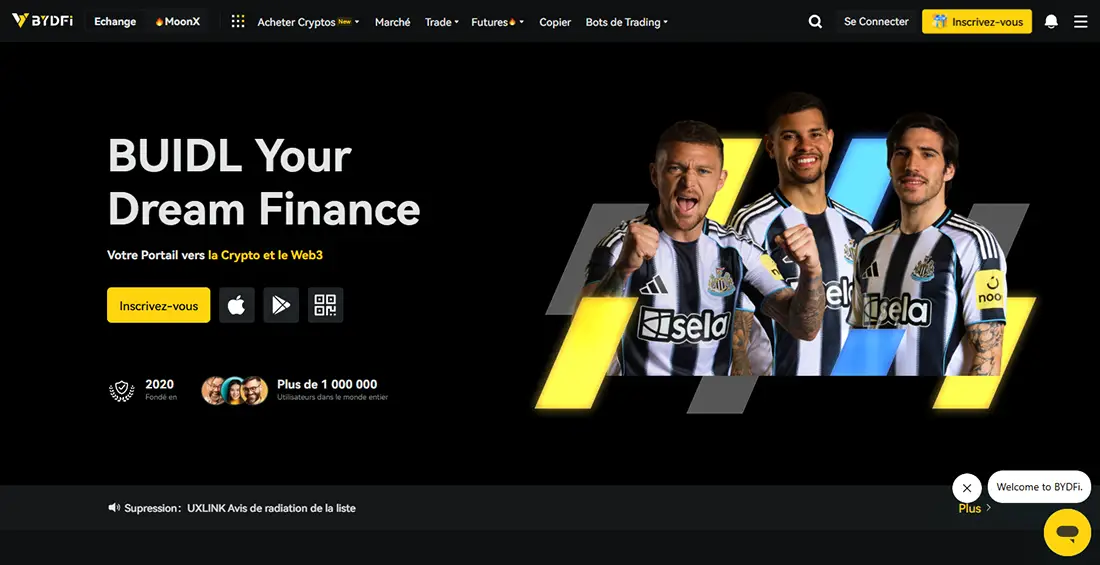Dismiss the Welcome to BYDFi chat popup
The height and width of the screenshot is (565, 1100).
point(967,488)
